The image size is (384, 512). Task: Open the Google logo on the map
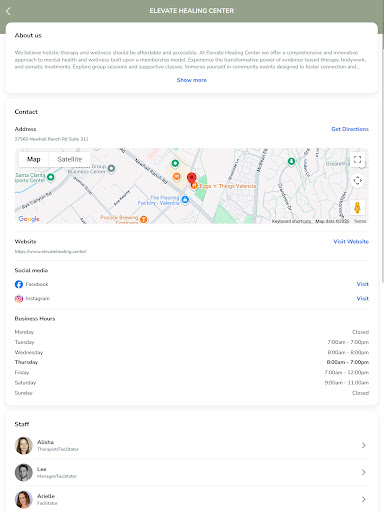pos(29,219)
